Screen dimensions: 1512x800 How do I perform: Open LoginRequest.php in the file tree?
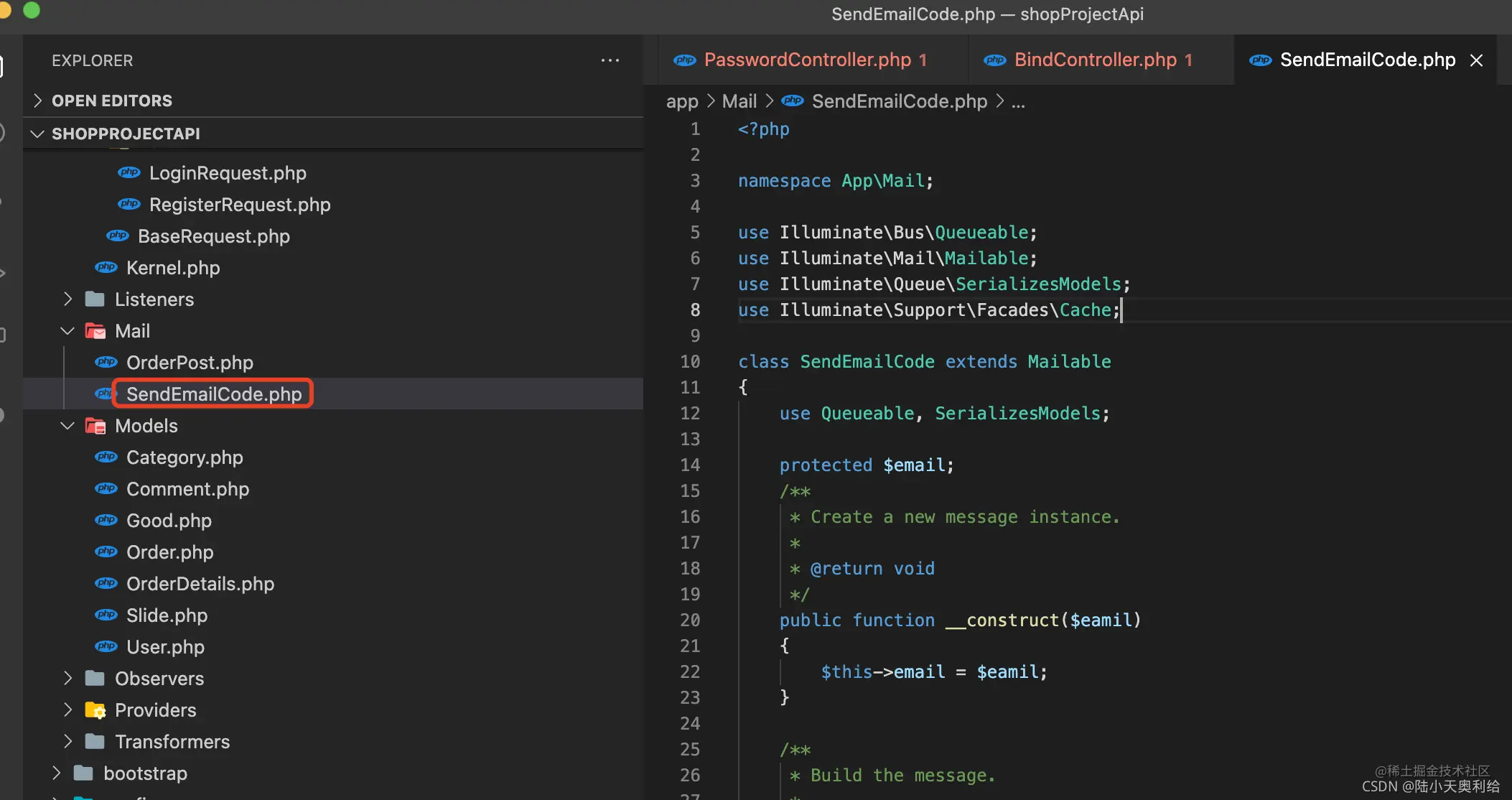click(228, 173)
